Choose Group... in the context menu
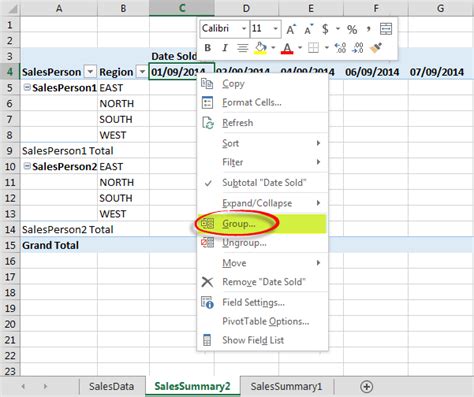The height and width of the screenshot is (397, 474). [262, 224]
